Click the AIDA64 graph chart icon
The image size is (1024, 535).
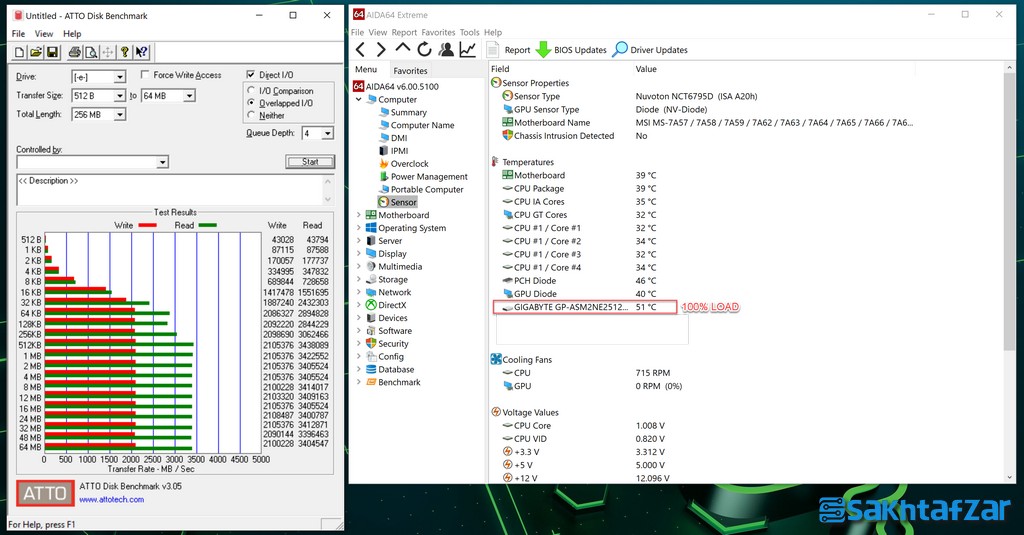(468, 50)
